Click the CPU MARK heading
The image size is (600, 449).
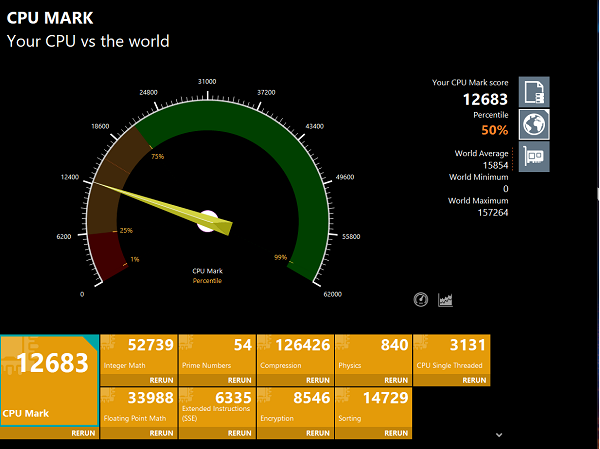[x=50, y=18]
